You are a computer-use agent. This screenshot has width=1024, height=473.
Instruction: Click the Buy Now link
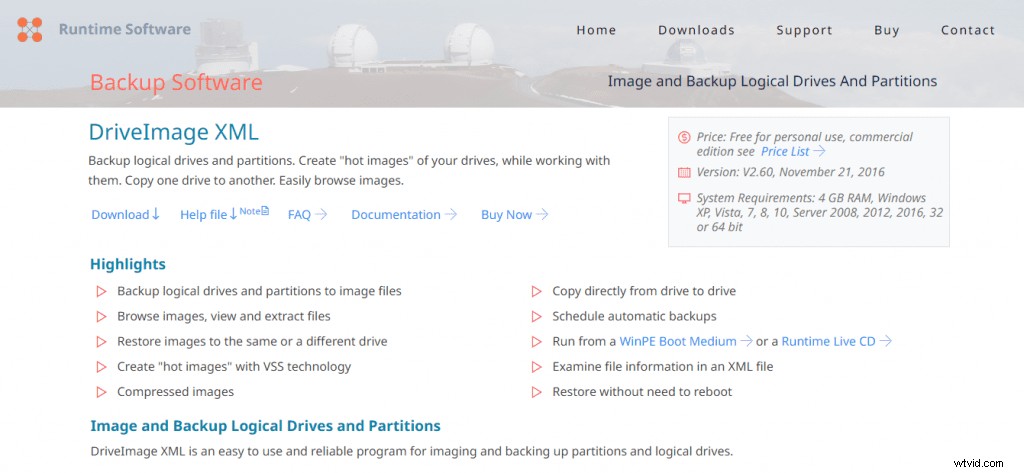(x=506, y=215)
